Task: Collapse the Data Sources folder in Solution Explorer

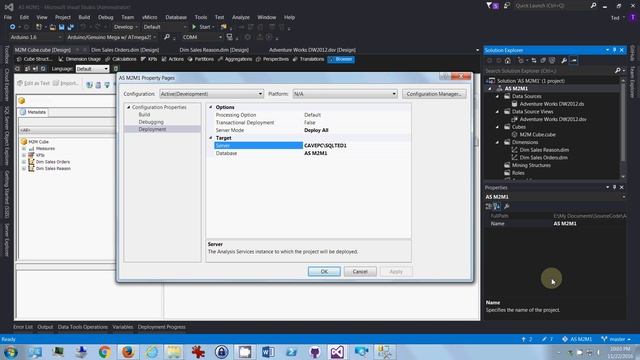Action: tap(498, 96)
